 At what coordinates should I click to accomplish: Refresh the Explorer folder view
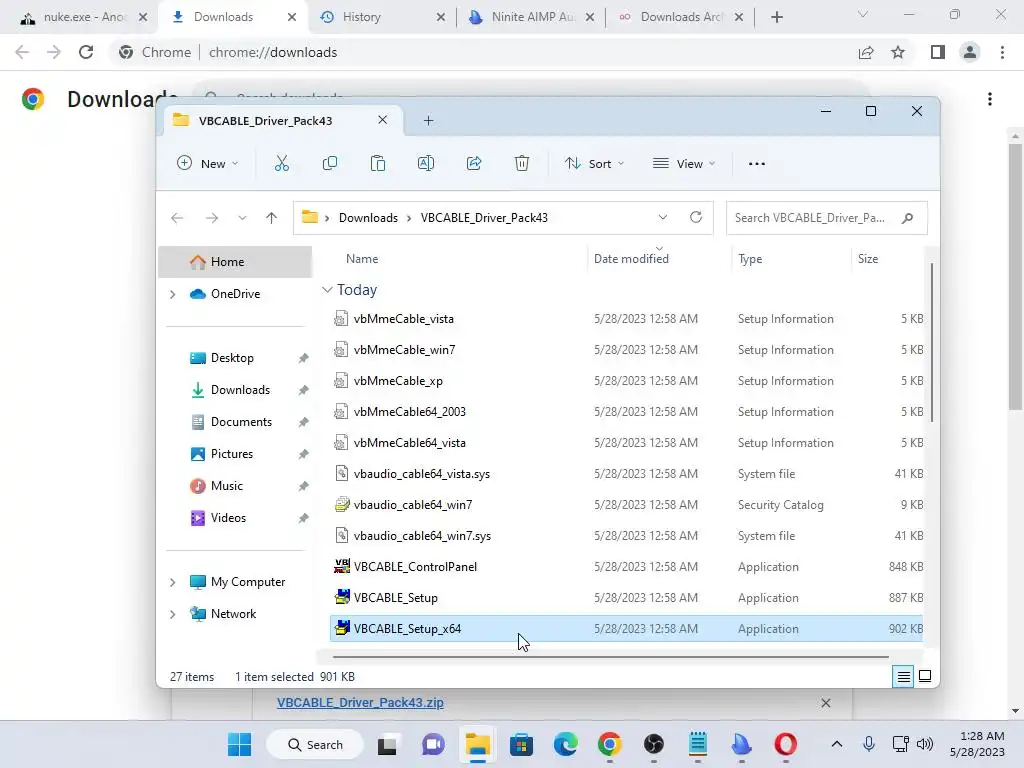click(696, 217)
